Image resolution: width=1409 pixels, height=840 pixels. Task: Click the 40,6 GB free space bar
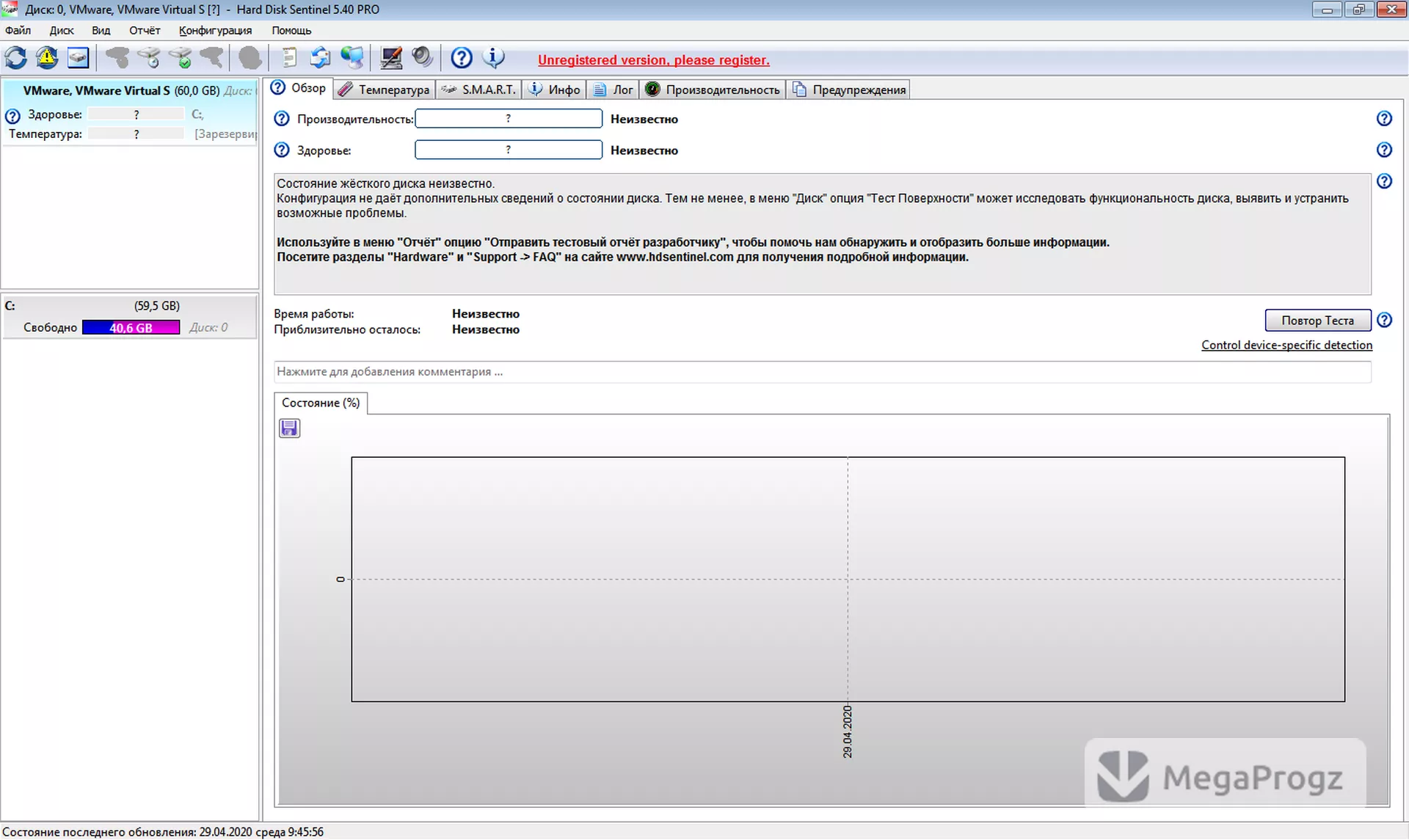[x=131, y=327]
